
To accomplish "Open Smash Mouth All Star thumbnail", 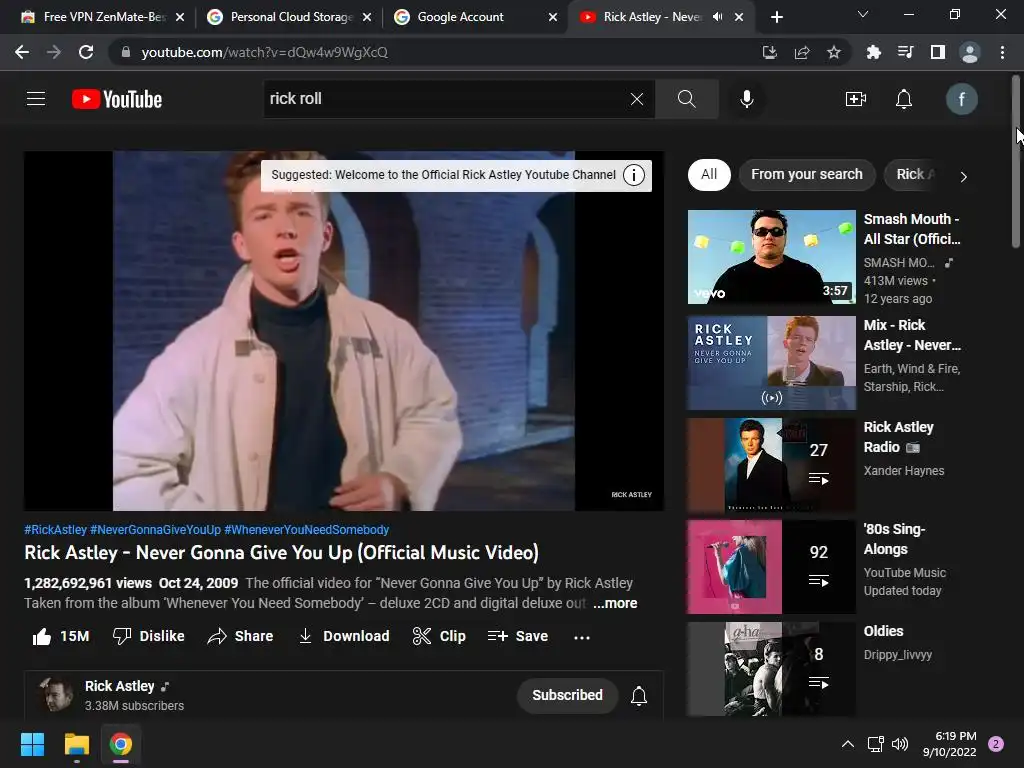I will pyautogui.click(x=771, y=257).
